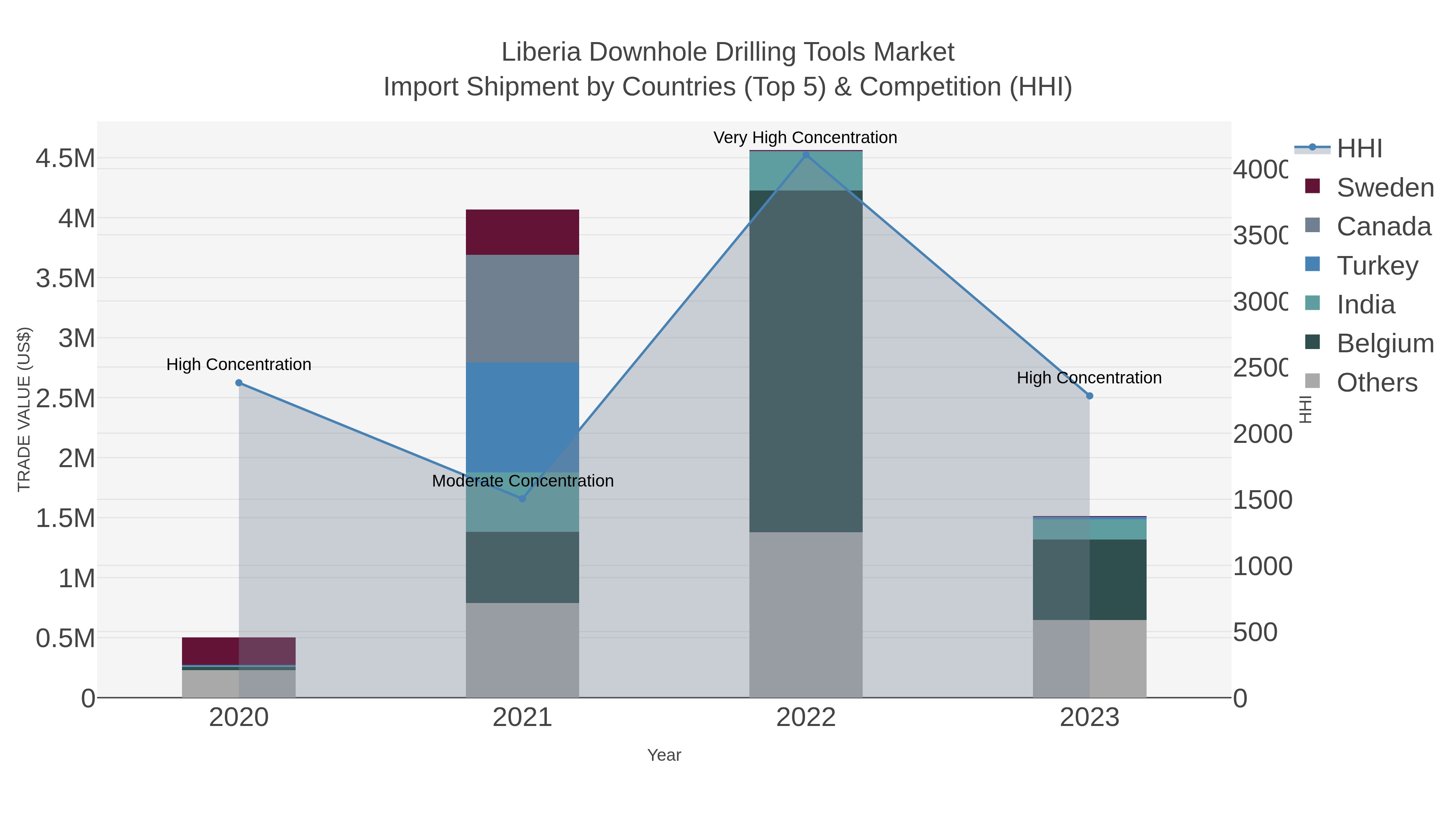1456x819 pixels.
Task: Click the Others gray legend swatch
Action: coord(1312,381)
